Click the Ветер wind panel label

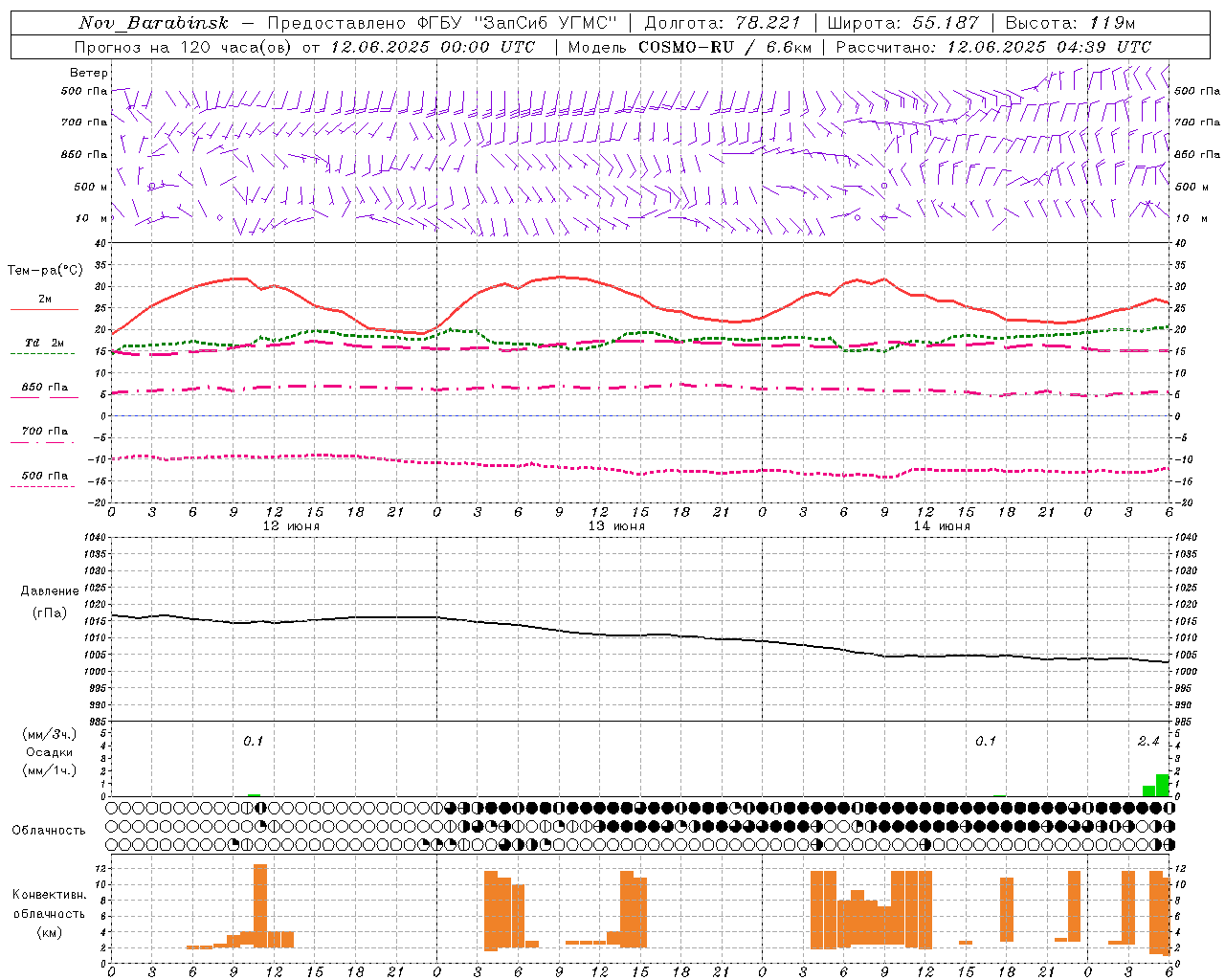tap(88, 73)
